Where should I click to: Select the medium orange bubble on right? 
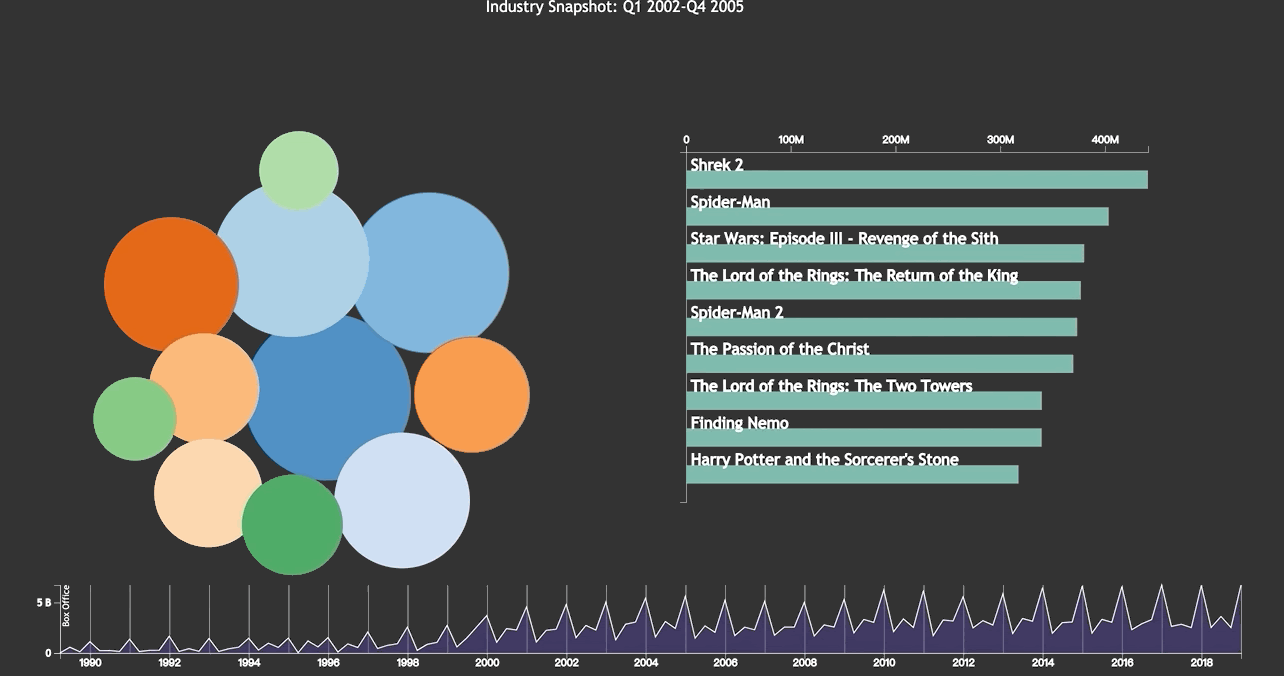click(x=472, y=394)
